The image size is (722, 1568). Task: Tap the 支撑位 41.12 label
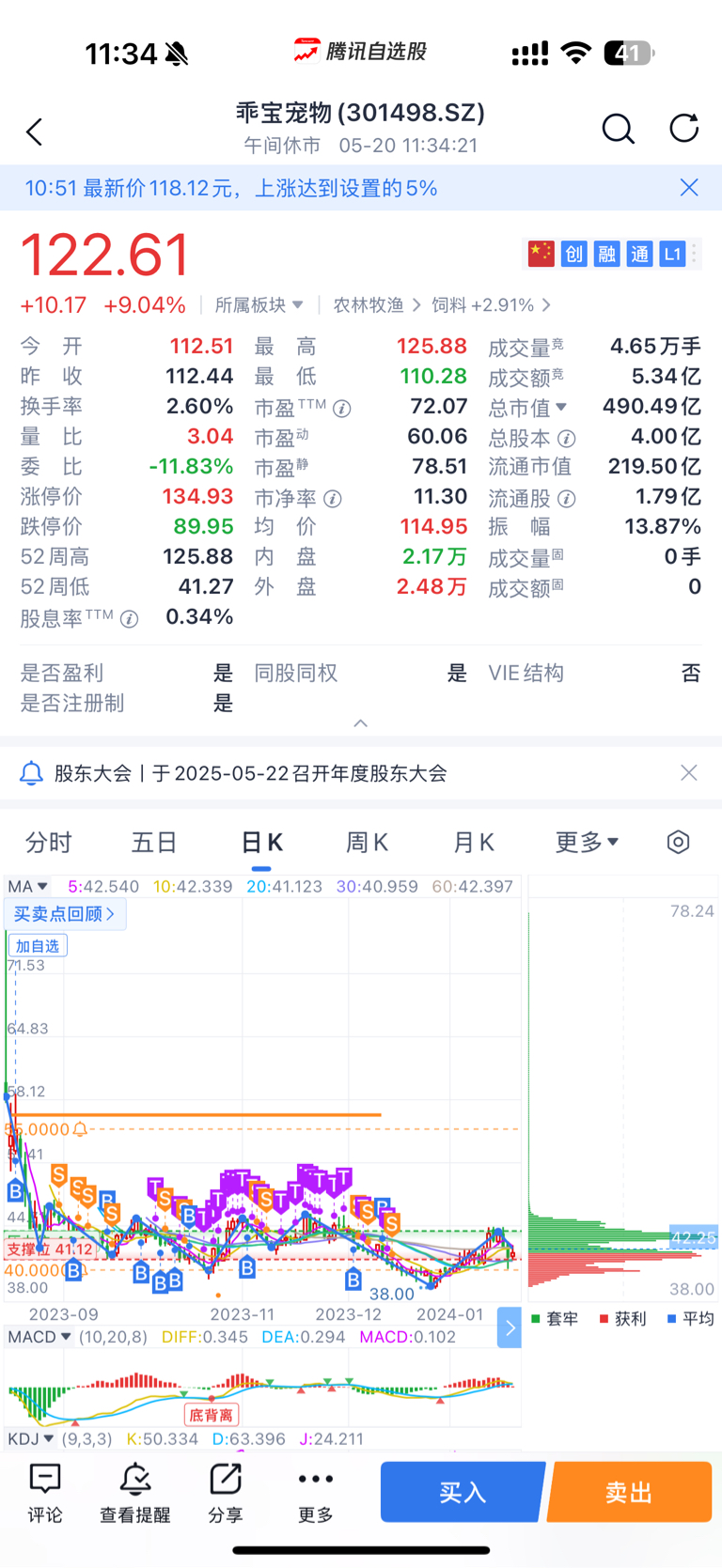[50, 1250]
